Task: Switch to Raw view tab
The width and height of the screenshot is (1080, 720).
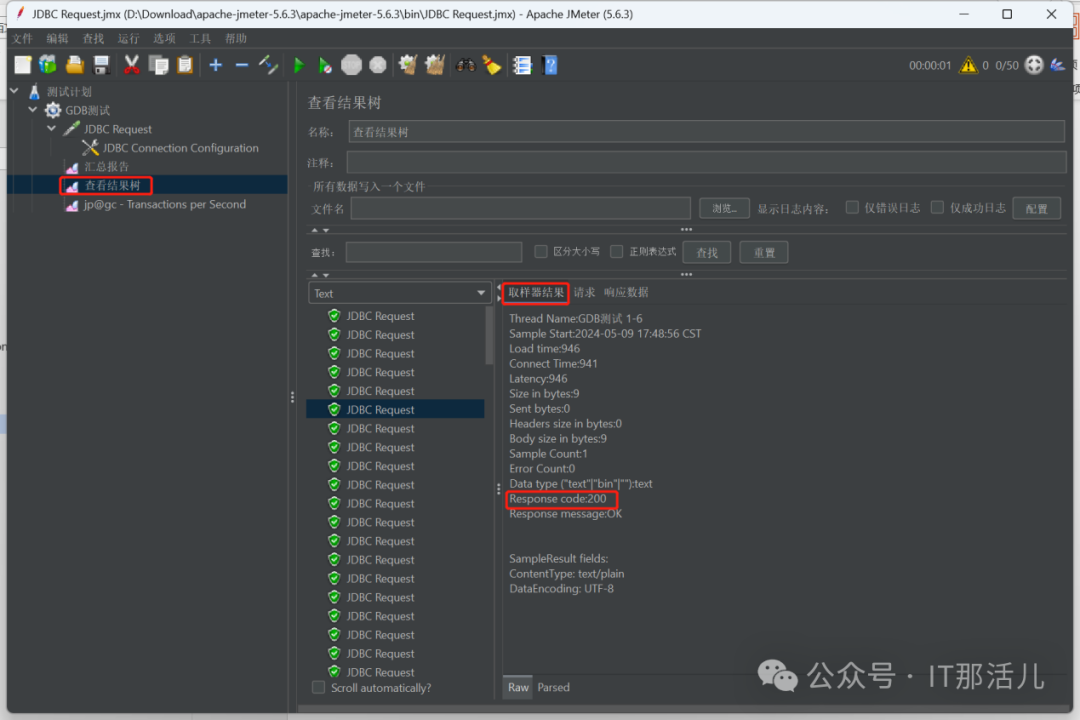Action: [x=518, y=687]
